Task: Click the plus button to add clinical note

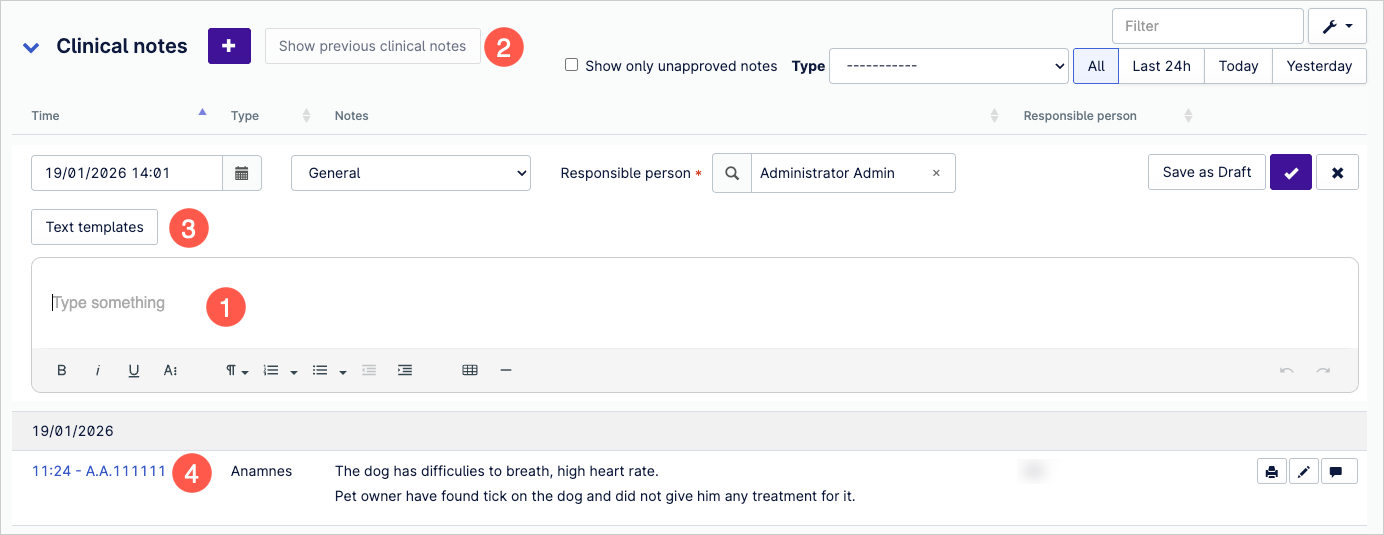Action: click(229, 46)
